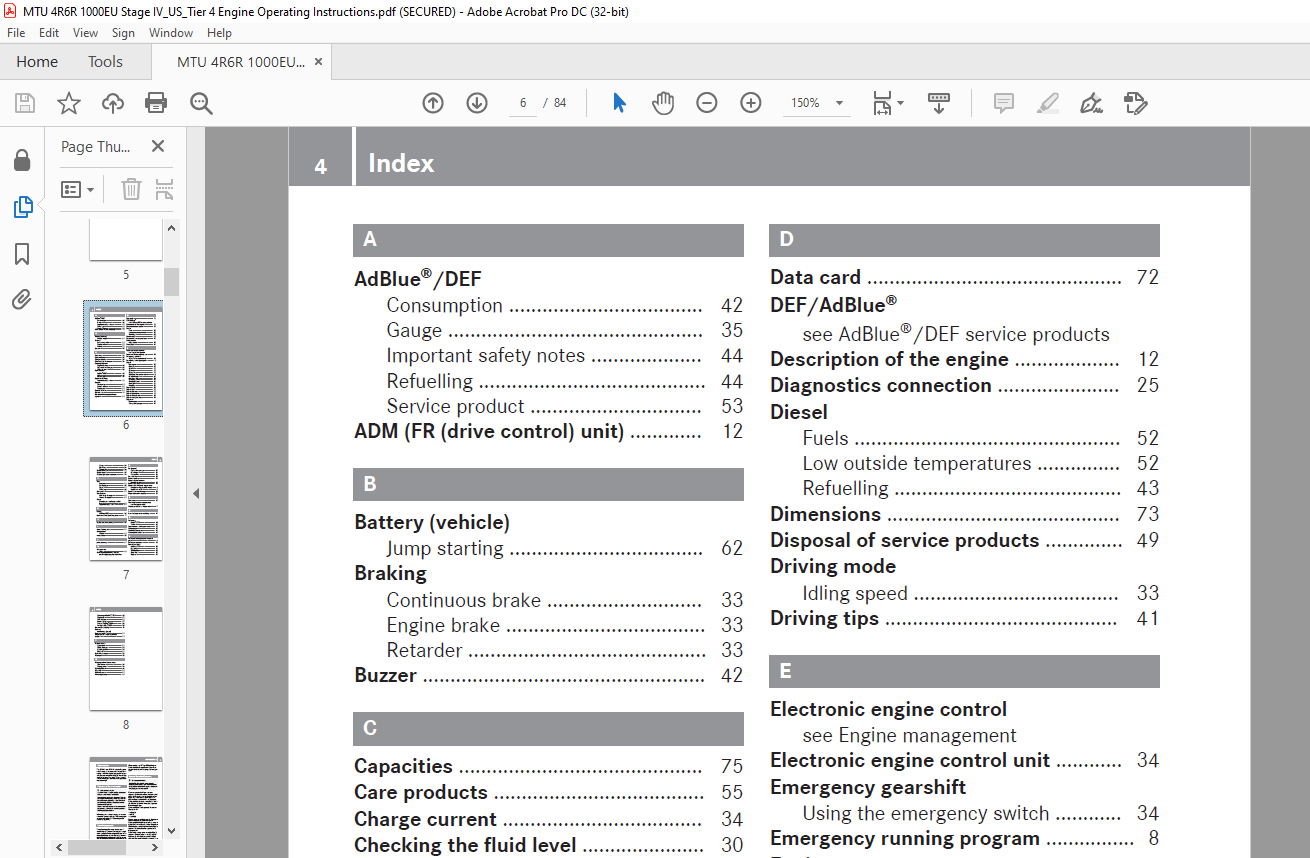1310x858 pixels.
Task: Select the page 7 thumbnail
Action: [x=126, y=508]
